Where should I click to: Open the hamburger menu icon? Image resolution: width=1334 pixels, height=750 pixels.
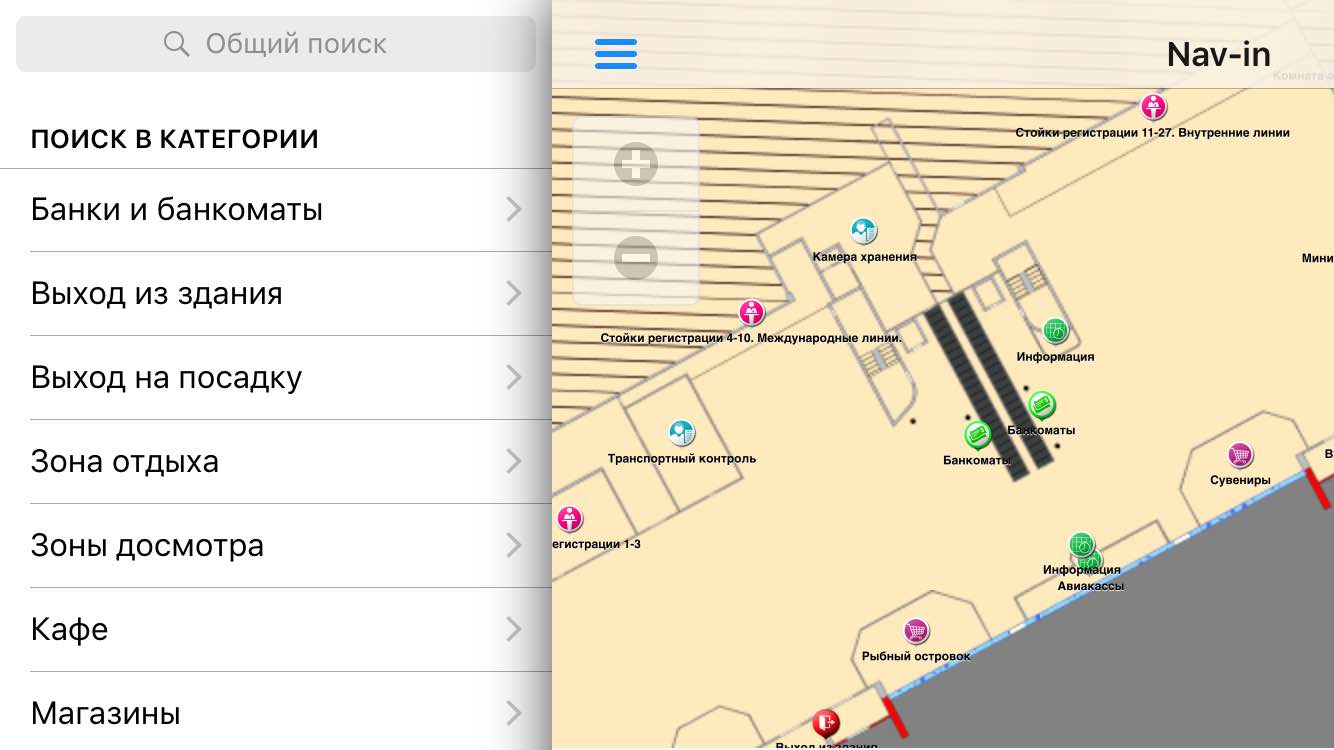(x=615, y=53)
